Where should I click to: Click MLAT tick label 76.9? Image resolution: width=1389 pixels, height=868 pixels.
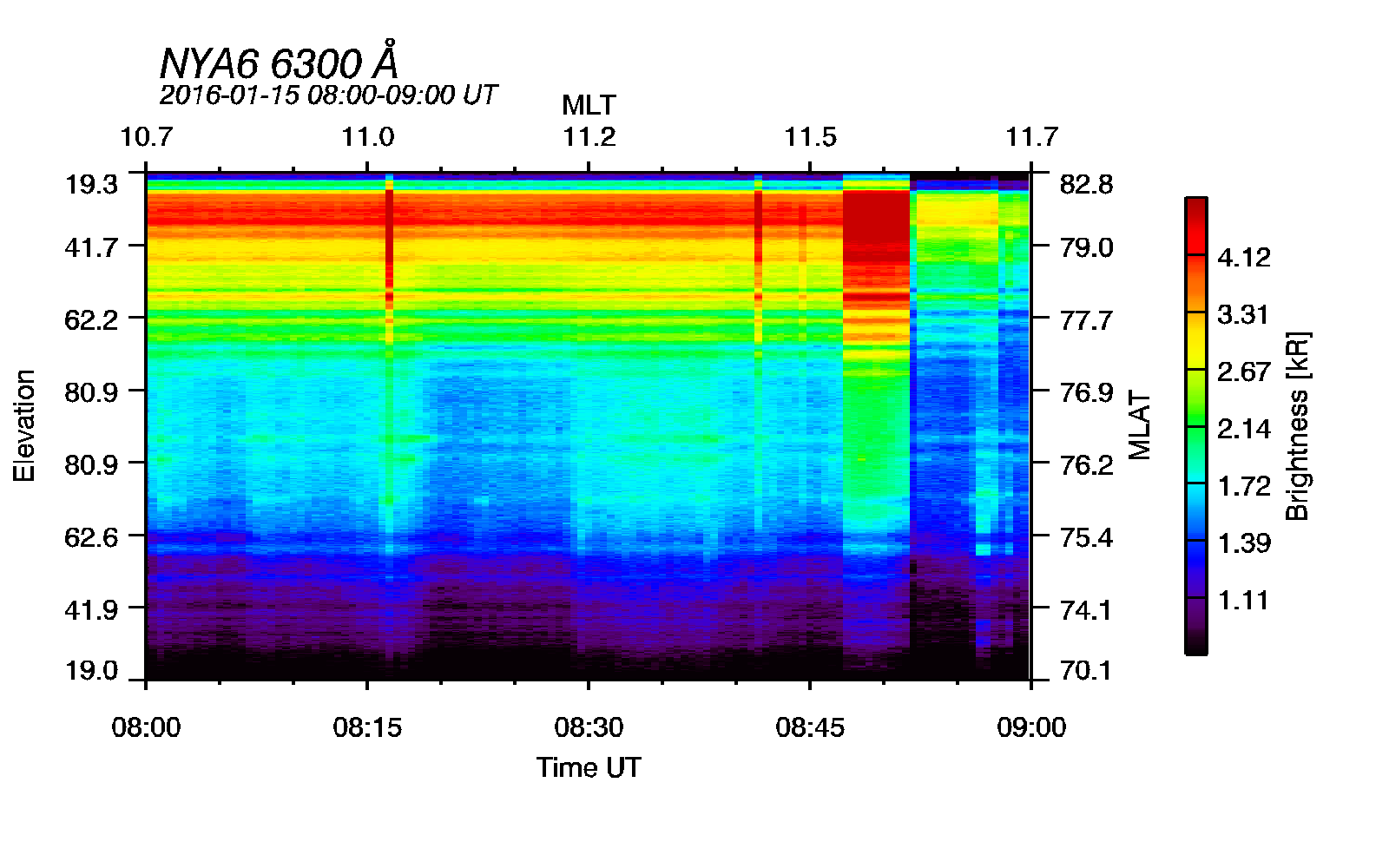(1086, 392)
